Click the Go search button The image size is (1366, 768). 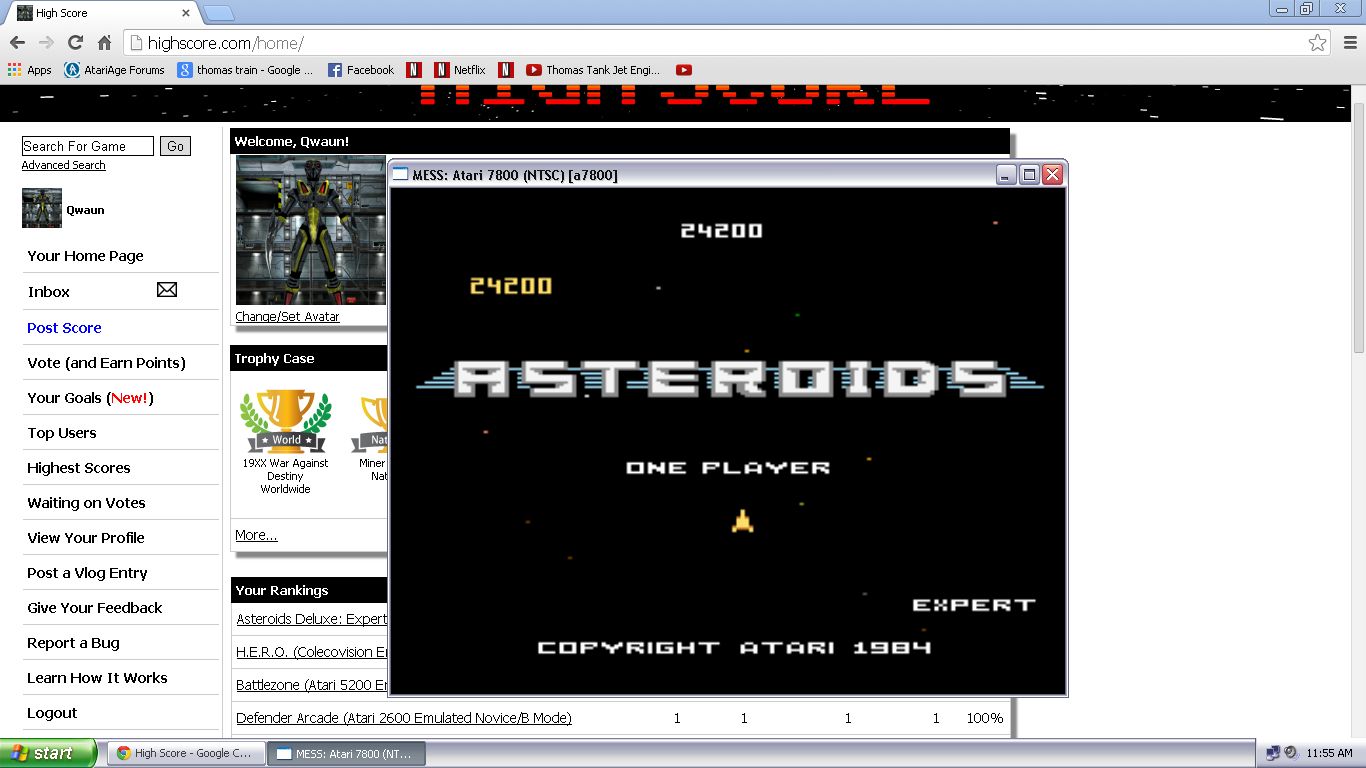(x=176, y=146)
